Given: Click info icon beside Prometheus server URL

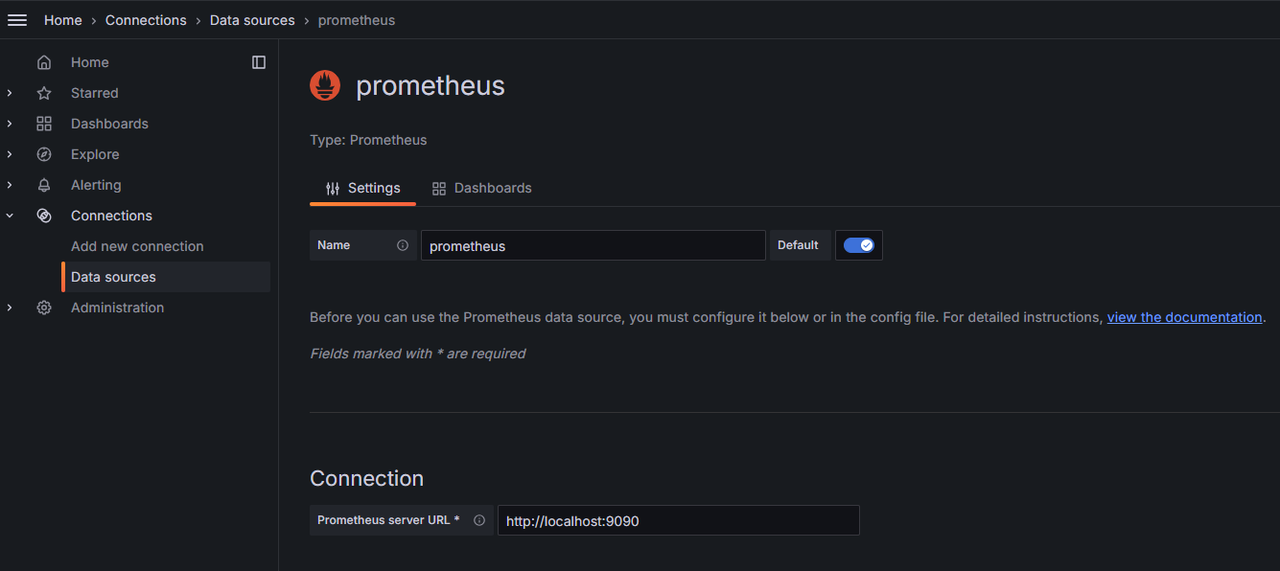Looking at the screenshot, I should 480,520.
